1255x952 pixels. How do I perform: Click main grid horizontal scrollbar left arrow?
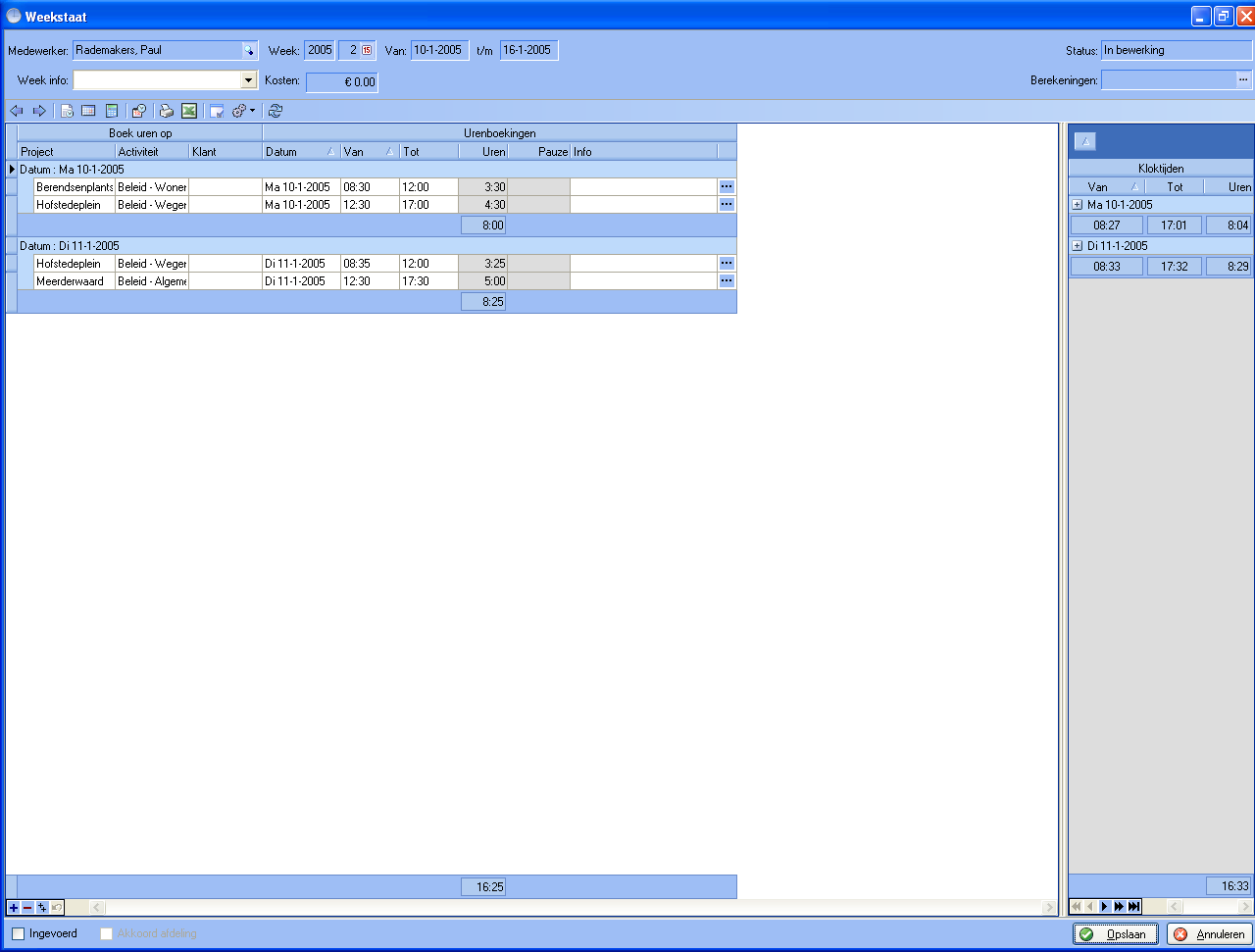[98, 907]
